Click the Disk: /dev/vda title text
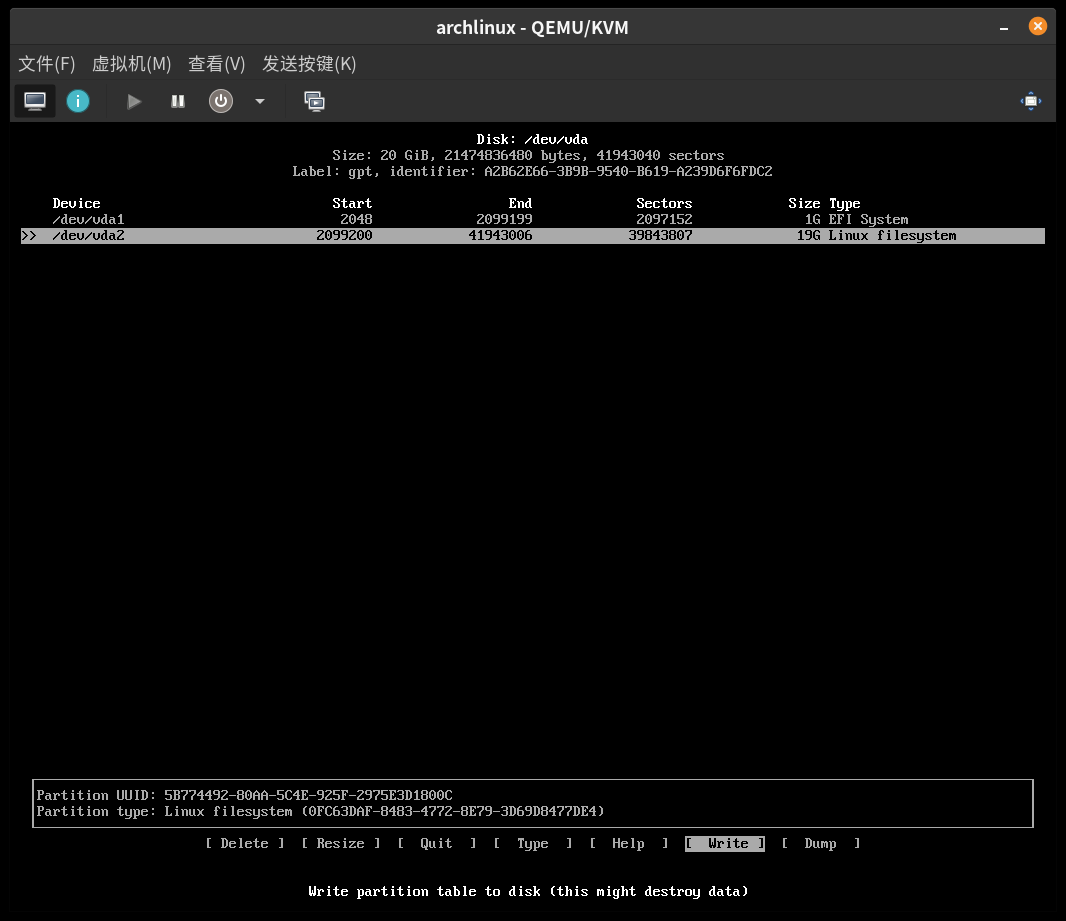The height and width of the screenshot is (921, 1066). pyautogui.click(x=532, y=139)
